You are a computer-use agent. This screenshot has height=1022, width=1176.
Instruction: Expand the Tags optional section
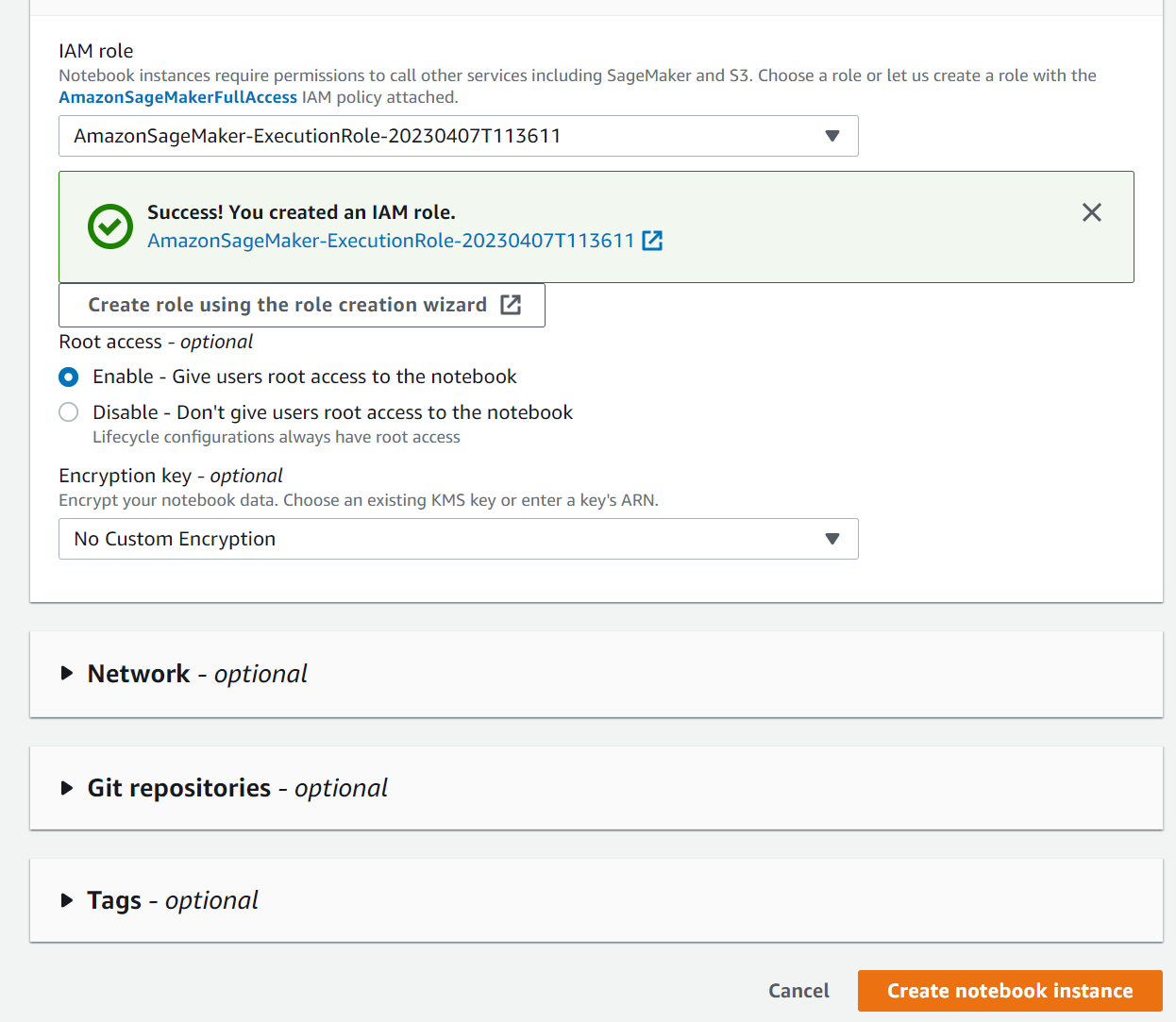tap(114, 899)
